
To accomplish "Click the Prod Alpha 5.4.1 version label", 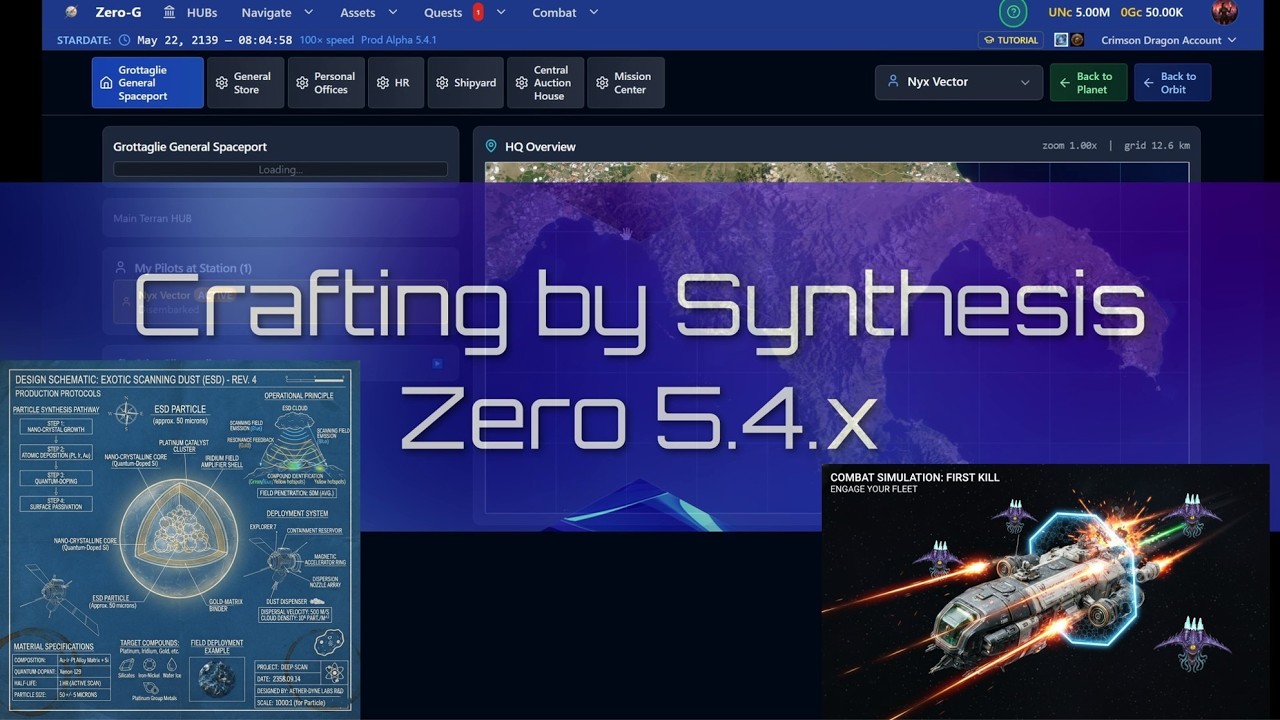I will pyautogui.click(x=397, y=40).
